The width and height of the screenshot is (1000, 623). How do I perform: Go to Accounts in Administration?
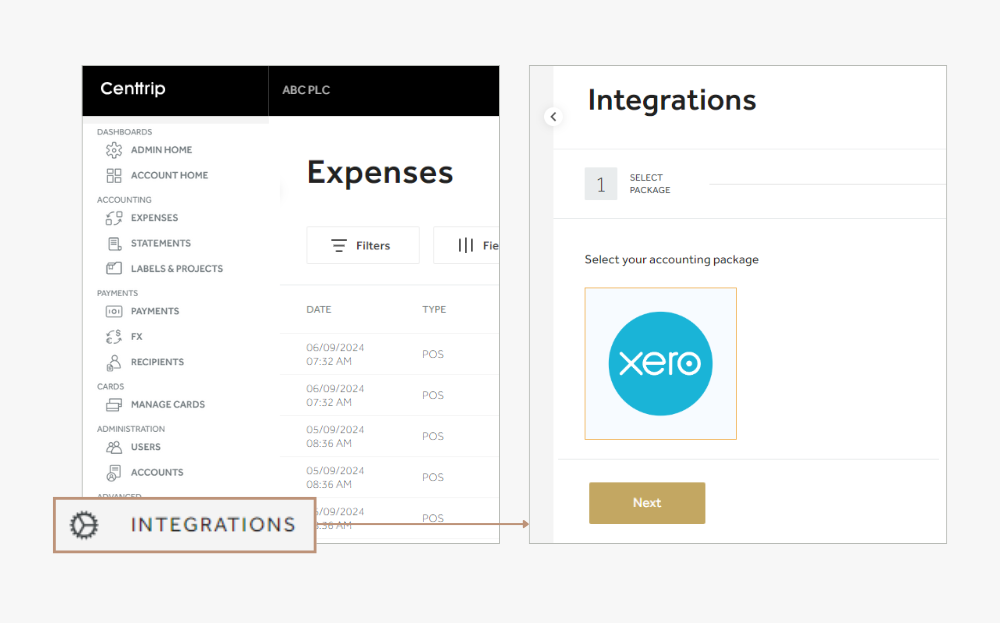[156, 472]
